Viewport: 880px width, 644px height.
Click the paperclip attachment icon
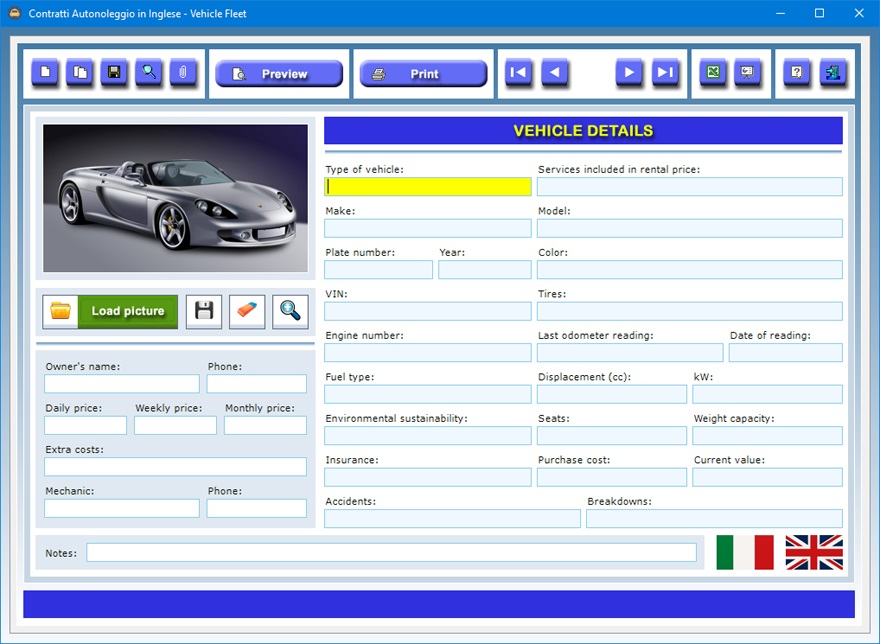point(183,73)
